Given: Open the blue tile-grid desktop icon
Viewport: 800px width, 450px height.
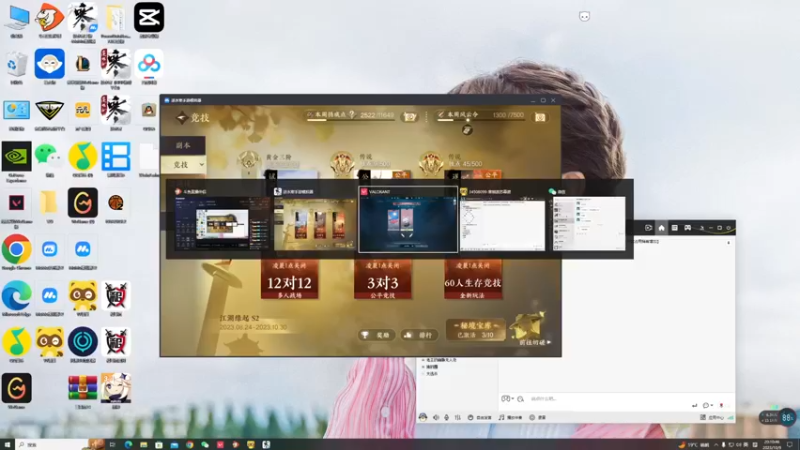Looking at the screenshot, I should [116, 157].
